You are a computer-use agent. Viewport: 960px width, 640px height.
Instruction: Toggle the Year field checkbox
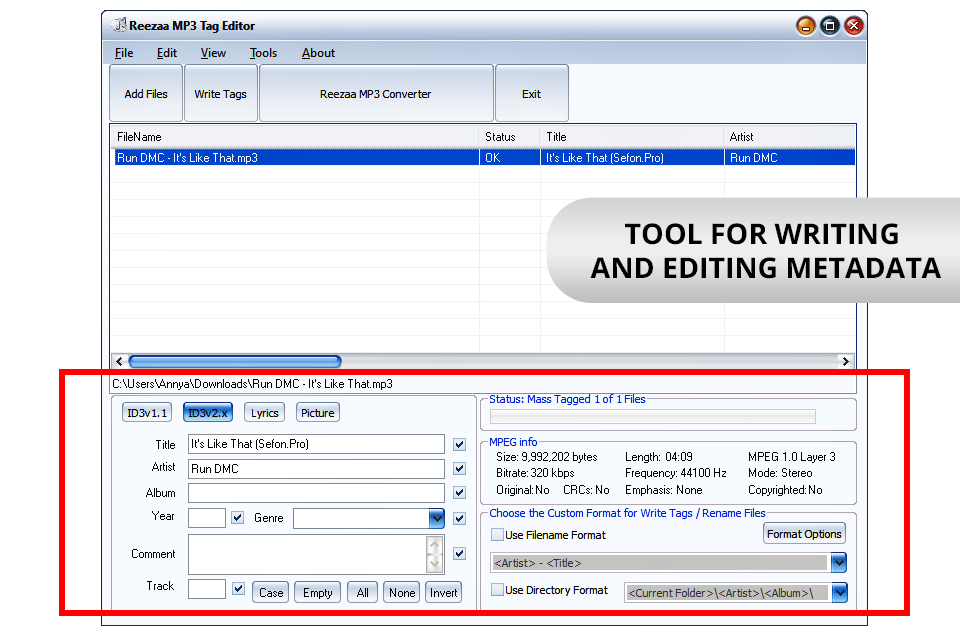(x=238, y=518)
